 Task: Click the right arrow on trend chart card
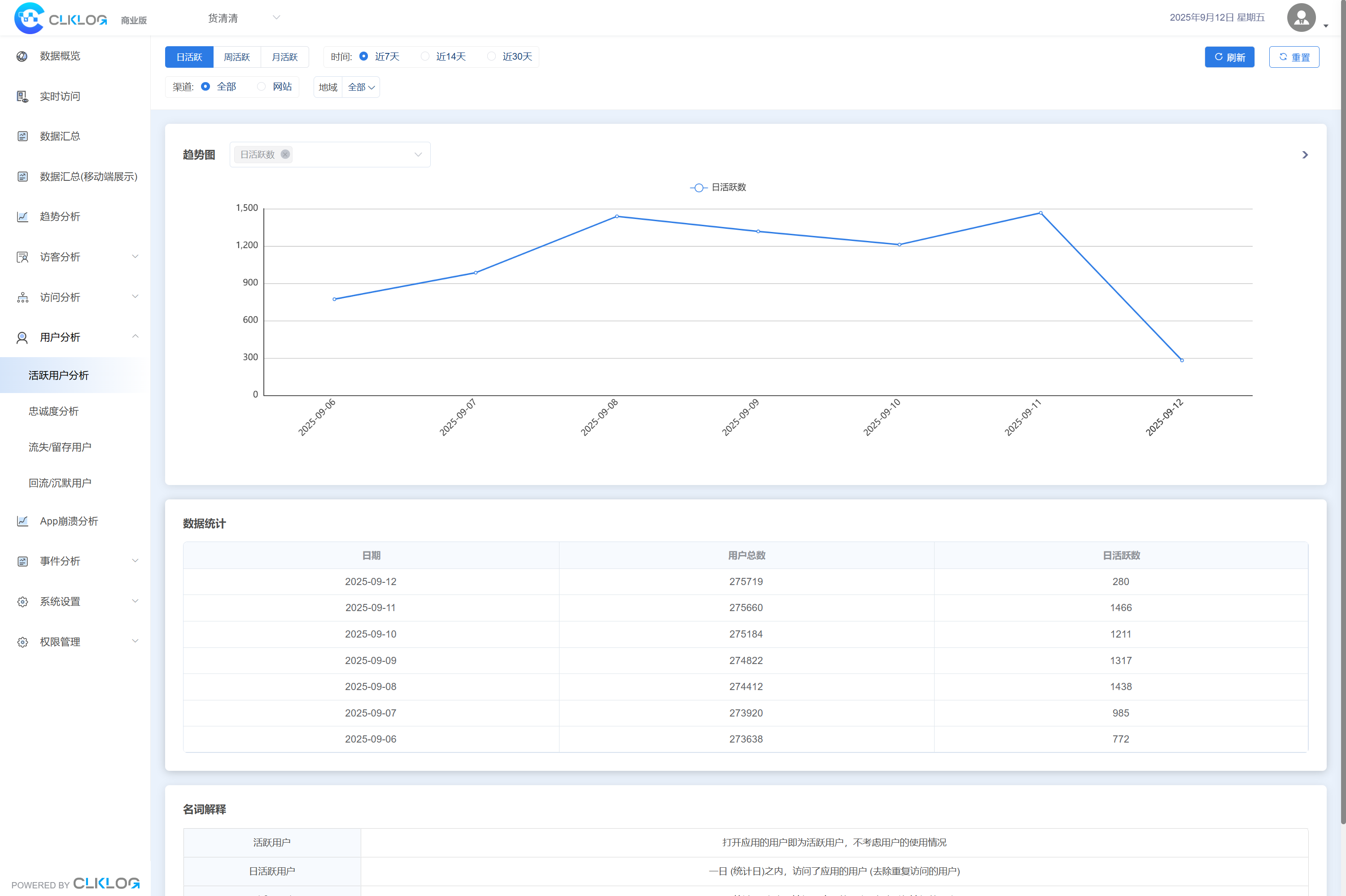(1305, 155)
